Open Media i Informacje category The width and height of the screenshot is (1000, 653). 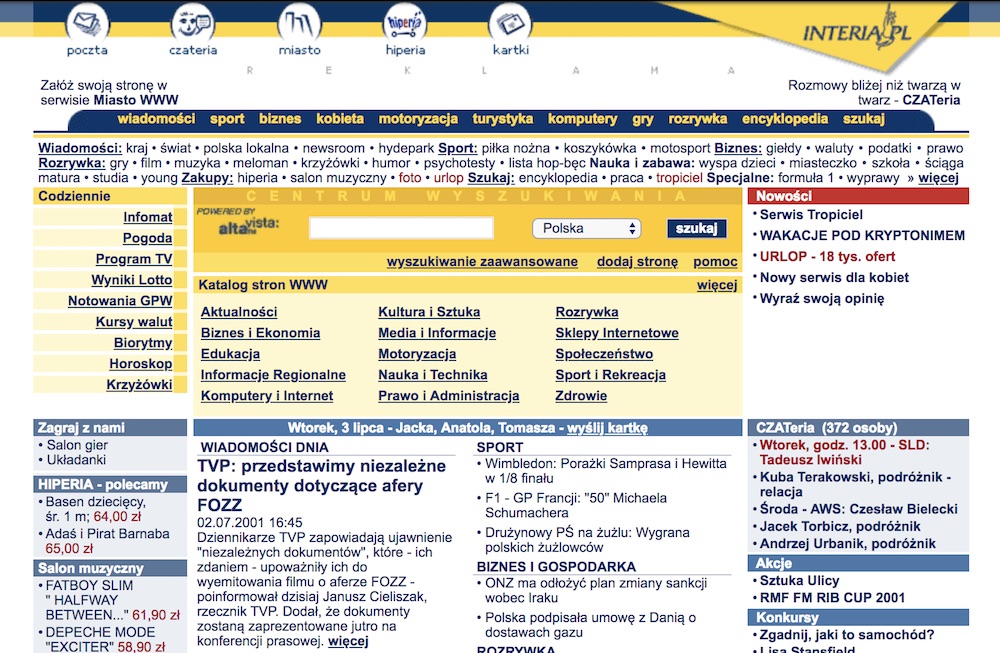point(437,333)
